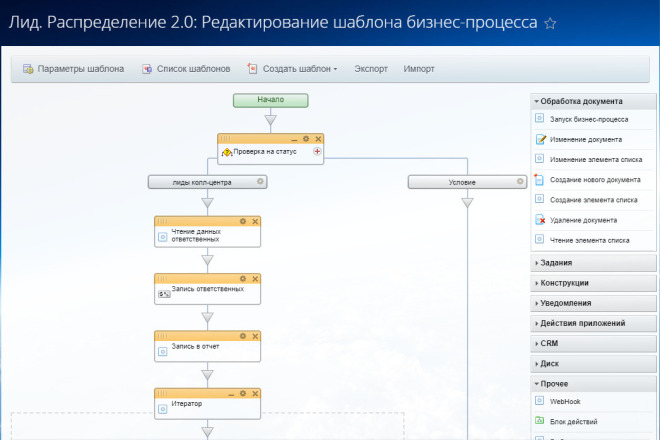The width and height of the screenshot is (660, 440).
Task: Open the Создать шаблон dropdown
Action: coord(293,69)
